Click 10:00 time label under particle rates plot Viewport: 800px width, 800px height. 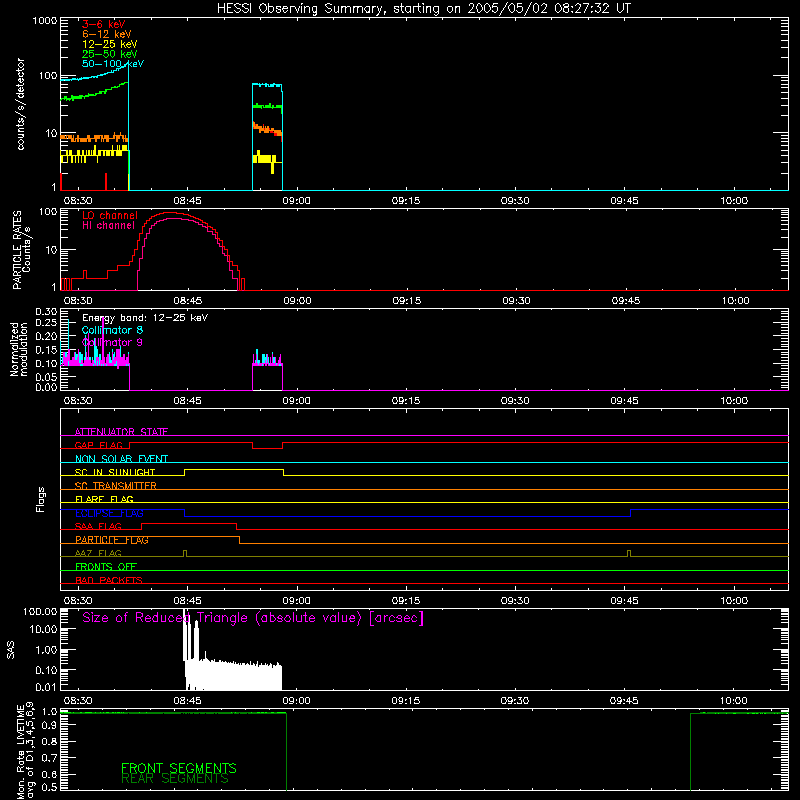point(735,301)
